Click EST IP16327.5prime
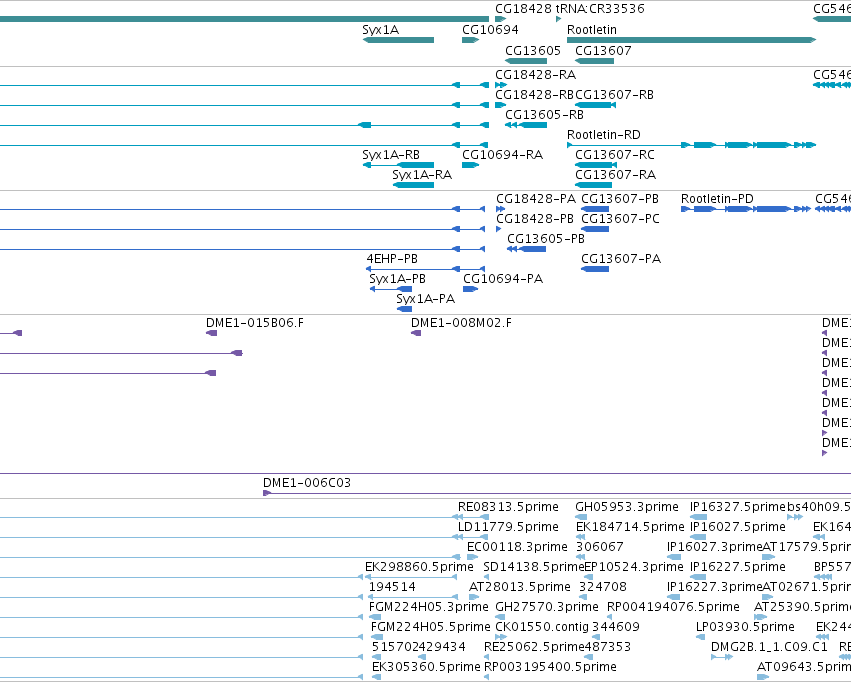 coord(738,507)
